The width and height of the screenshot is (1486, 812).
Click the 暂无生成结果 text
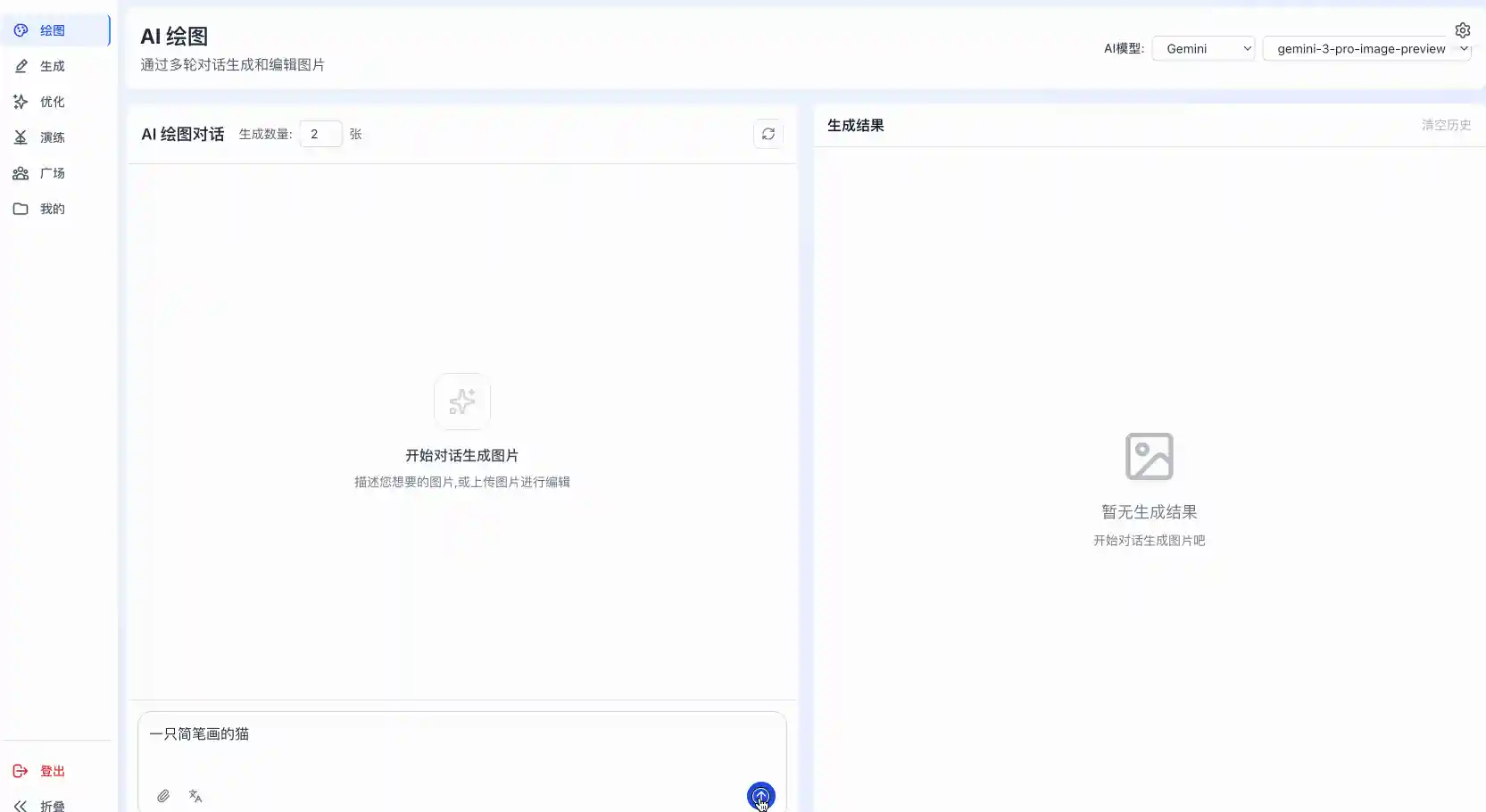click(x=1150, y=512)
